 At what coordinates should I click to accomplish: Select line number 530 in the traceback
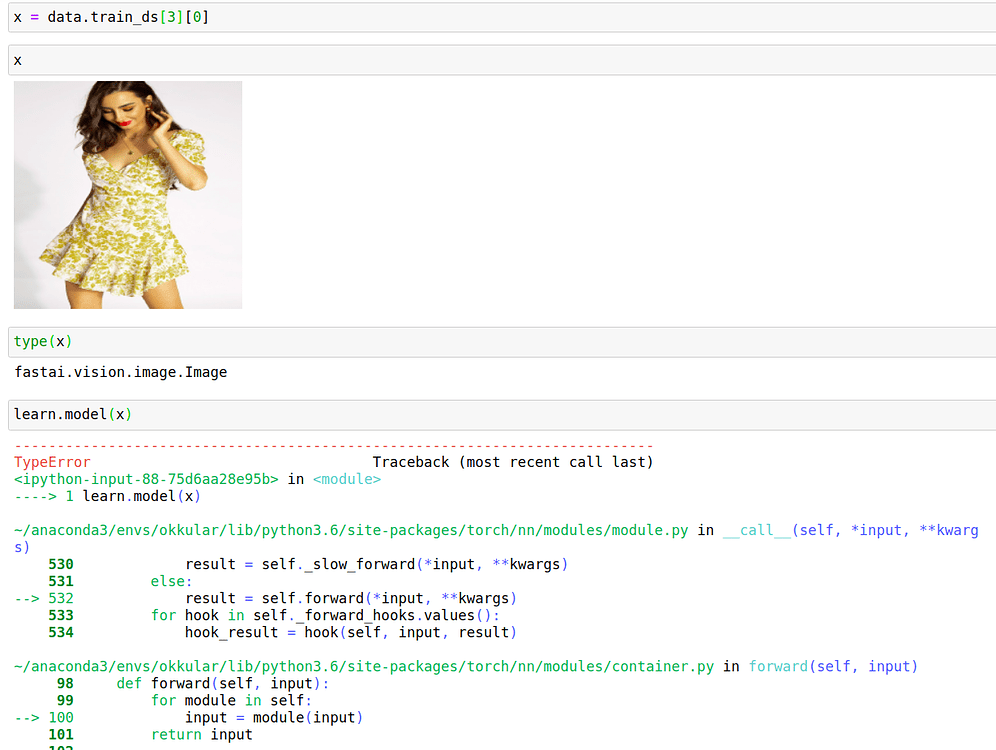pyautogui.click(x=61, y=563)
